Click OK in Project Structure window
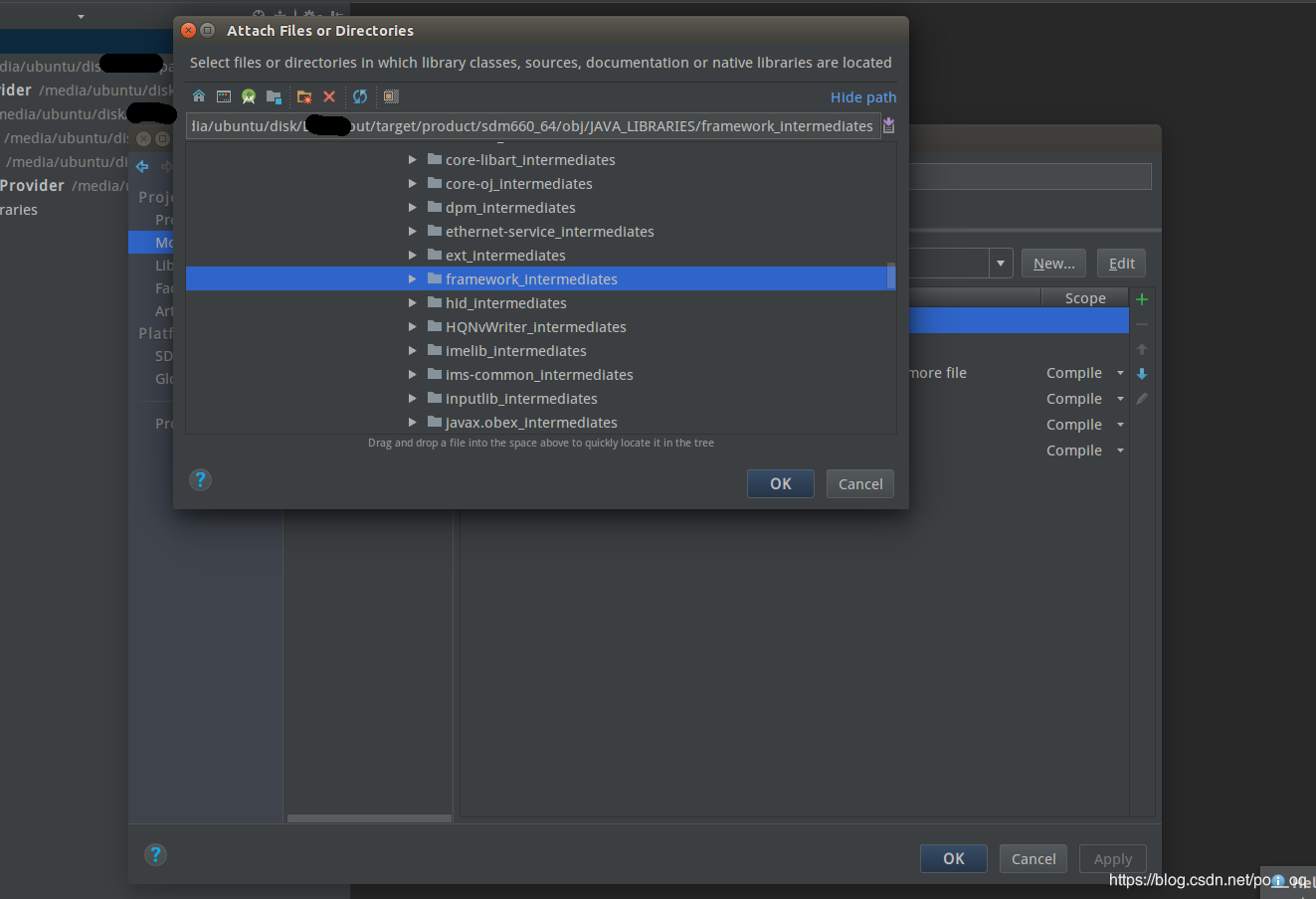Image resolution: width=1316 pixels, height=899 pixels. pyautogui.click(x=954, y=858)
